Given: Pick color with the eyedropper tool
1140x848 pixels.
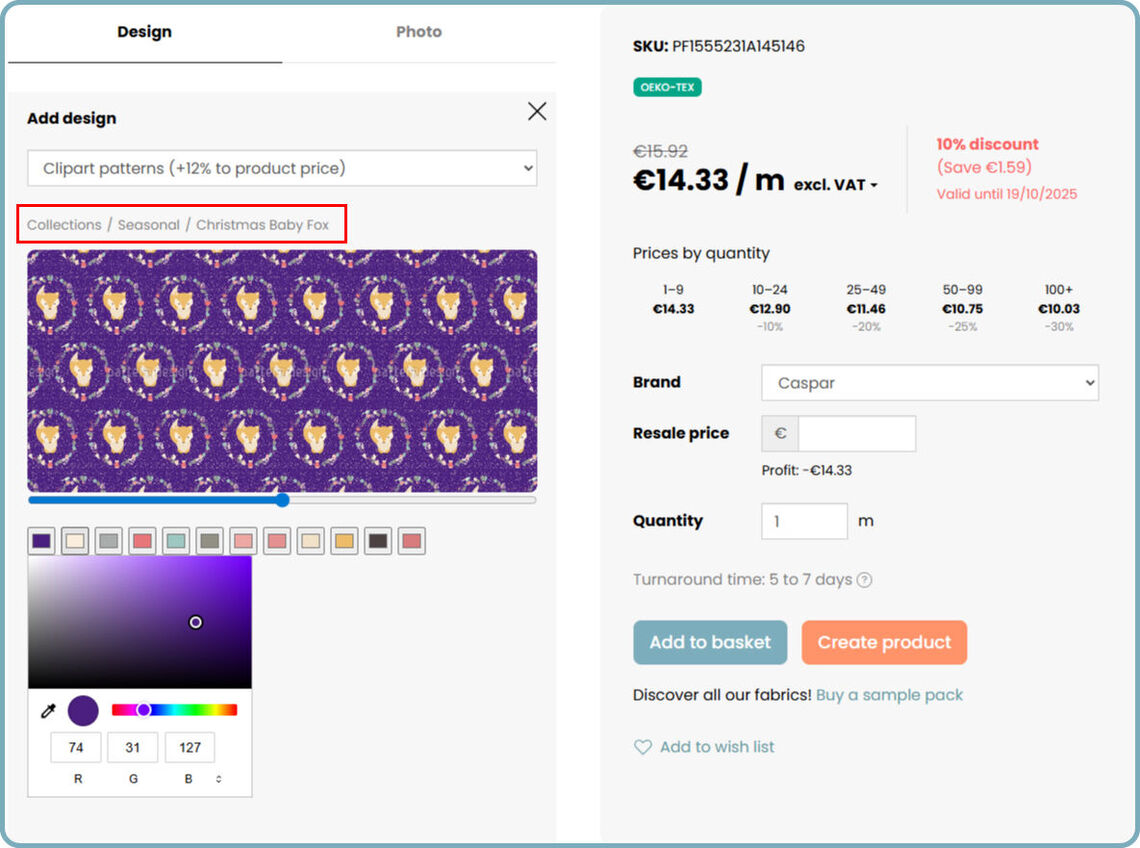Looking at the screenshot, I should click(47, 711).
